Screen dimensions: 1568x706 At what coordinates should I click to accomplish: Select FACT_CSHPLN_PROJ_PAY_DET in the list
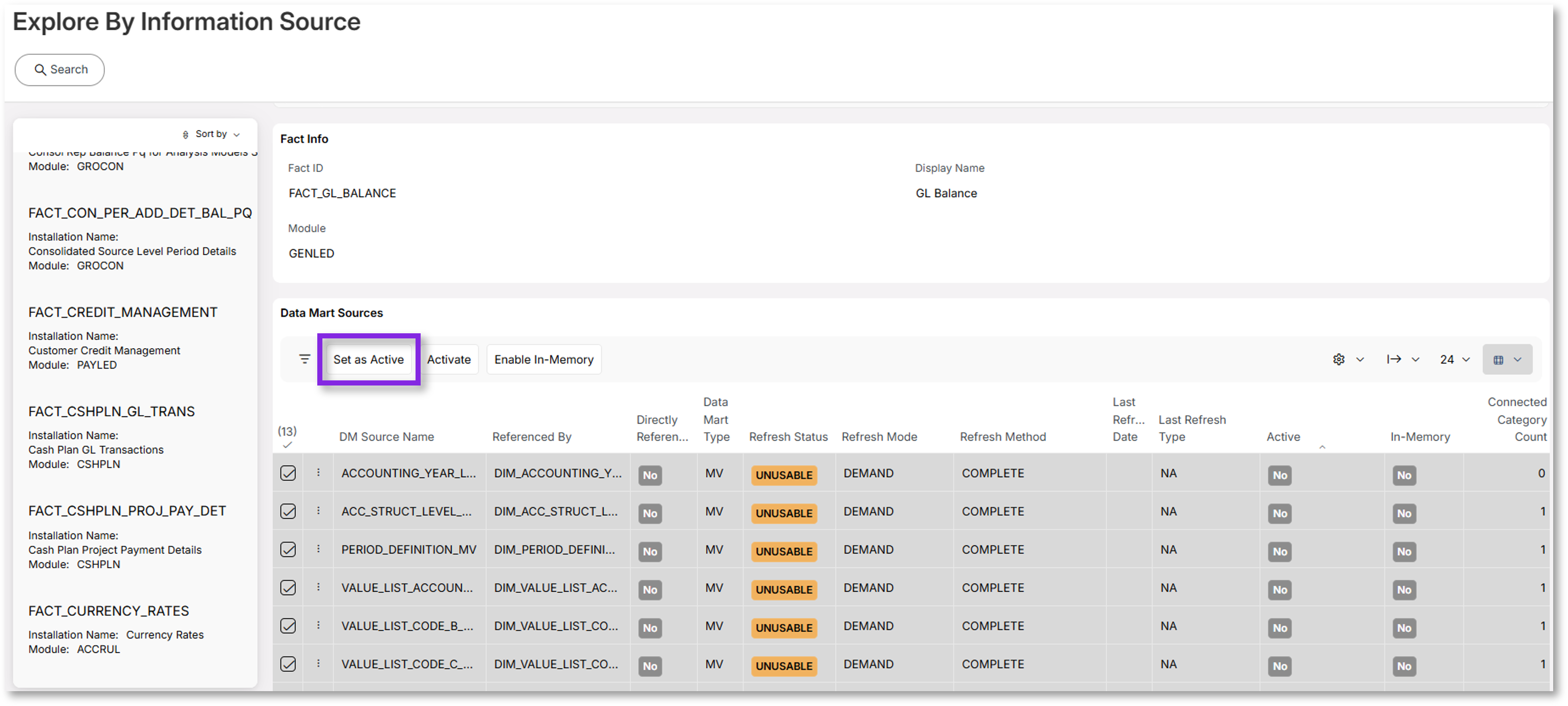(x=126, y=511)
